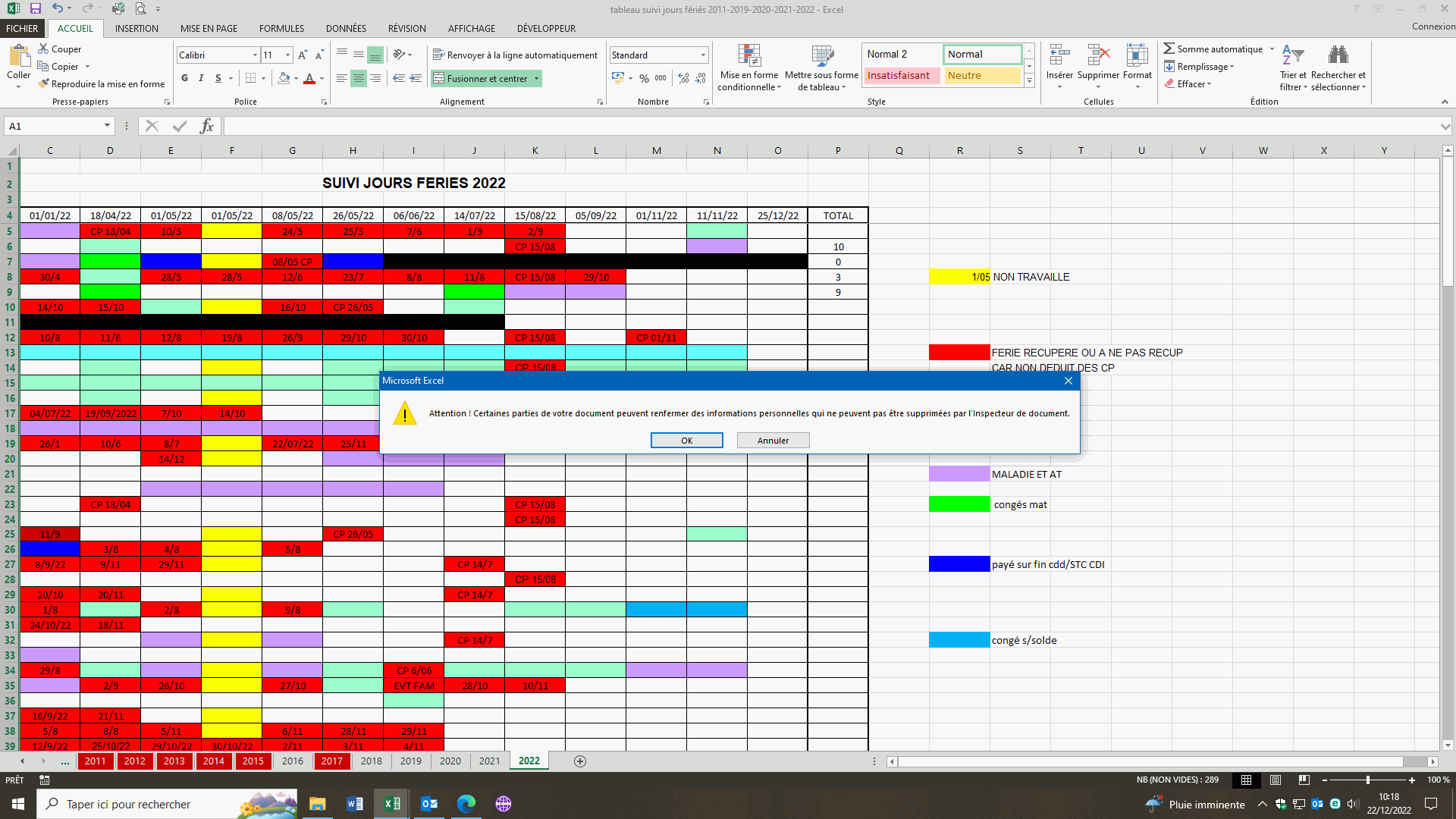
Task: Switch to the 2021 sheet tab
Action: click(489, 761)
